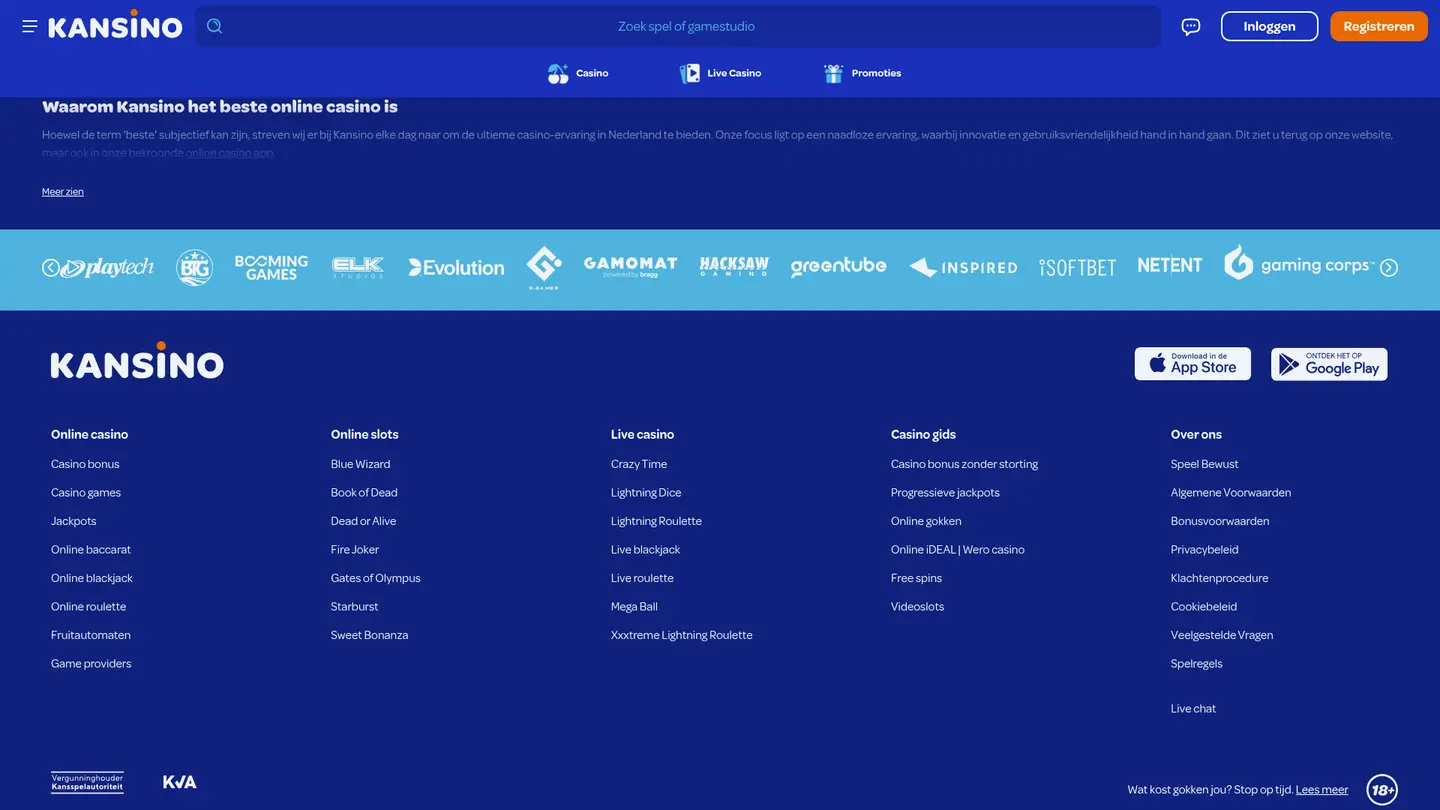Click the Kansino logo in header
Screen dimensions: 1440x810
point(115,27)
